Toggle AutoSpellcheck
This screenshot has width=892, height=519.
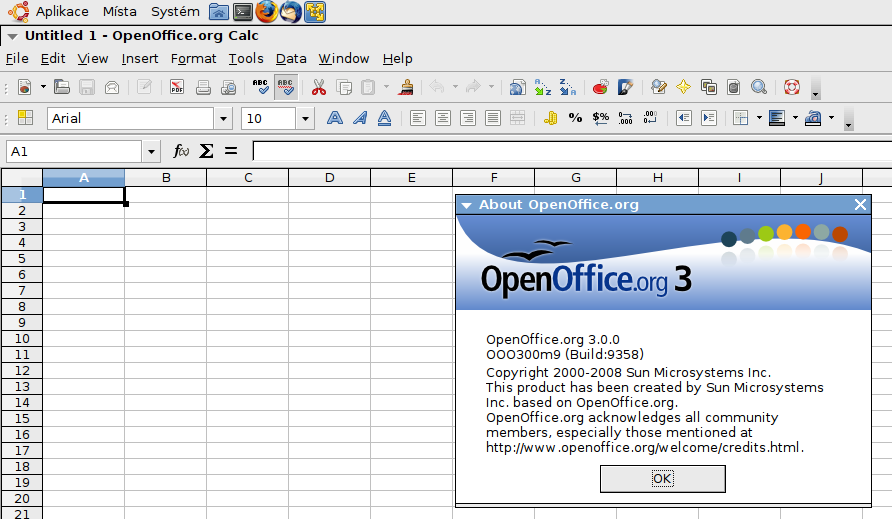(x=286, y=87)
